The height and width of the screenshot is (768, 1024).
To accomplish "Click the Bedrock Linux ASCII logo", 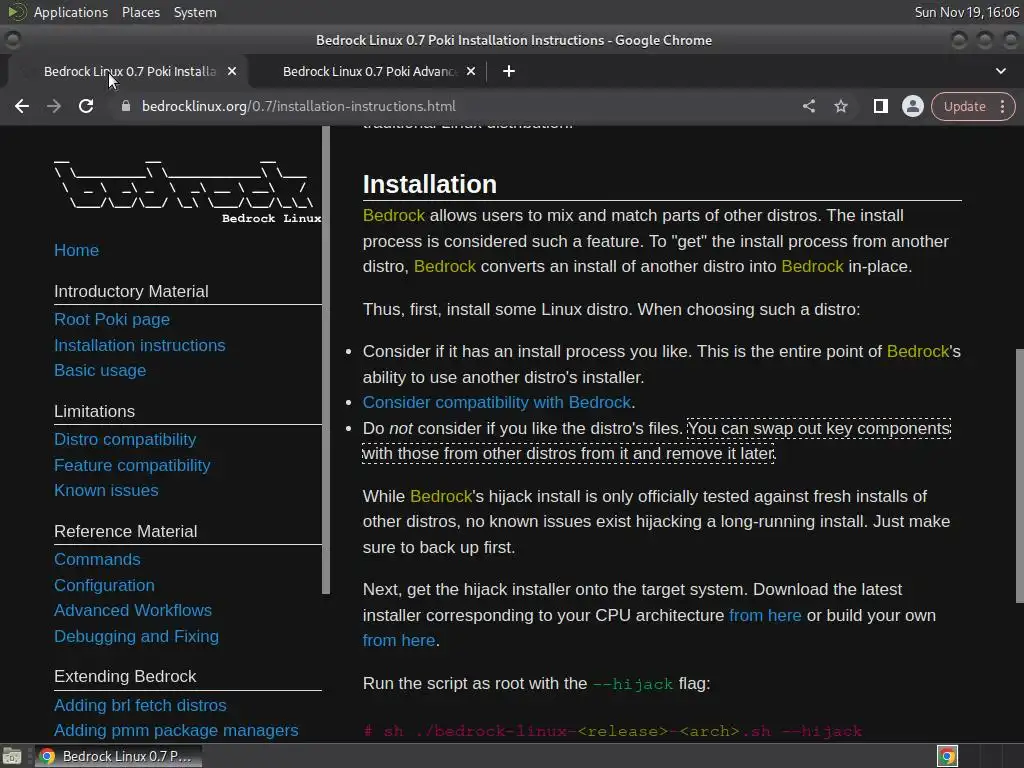I will (x=187, y=191).
